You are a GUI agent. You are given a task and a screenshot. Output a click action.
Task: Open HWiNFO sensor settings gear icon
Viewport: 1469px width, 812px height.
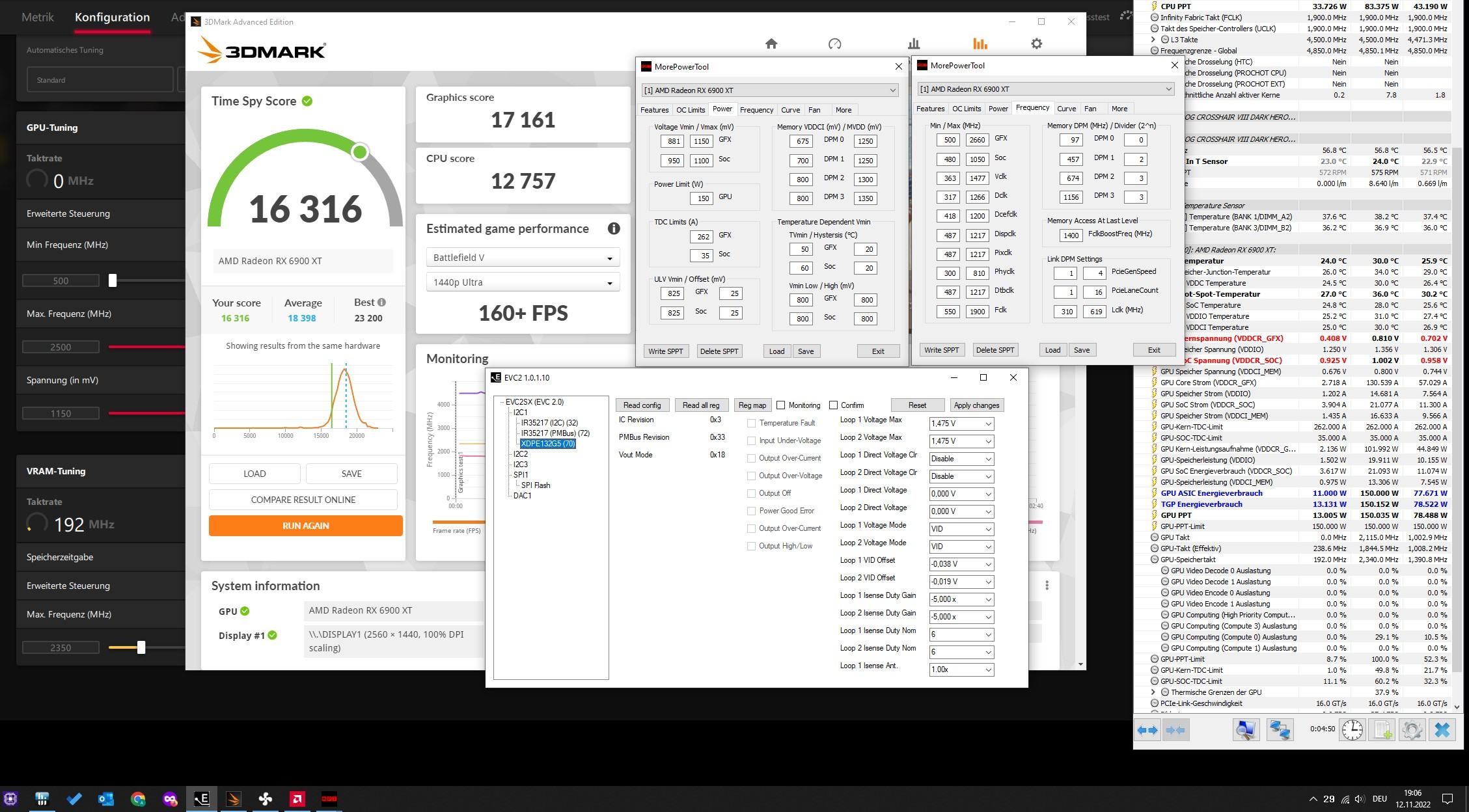click(1412, 730)
